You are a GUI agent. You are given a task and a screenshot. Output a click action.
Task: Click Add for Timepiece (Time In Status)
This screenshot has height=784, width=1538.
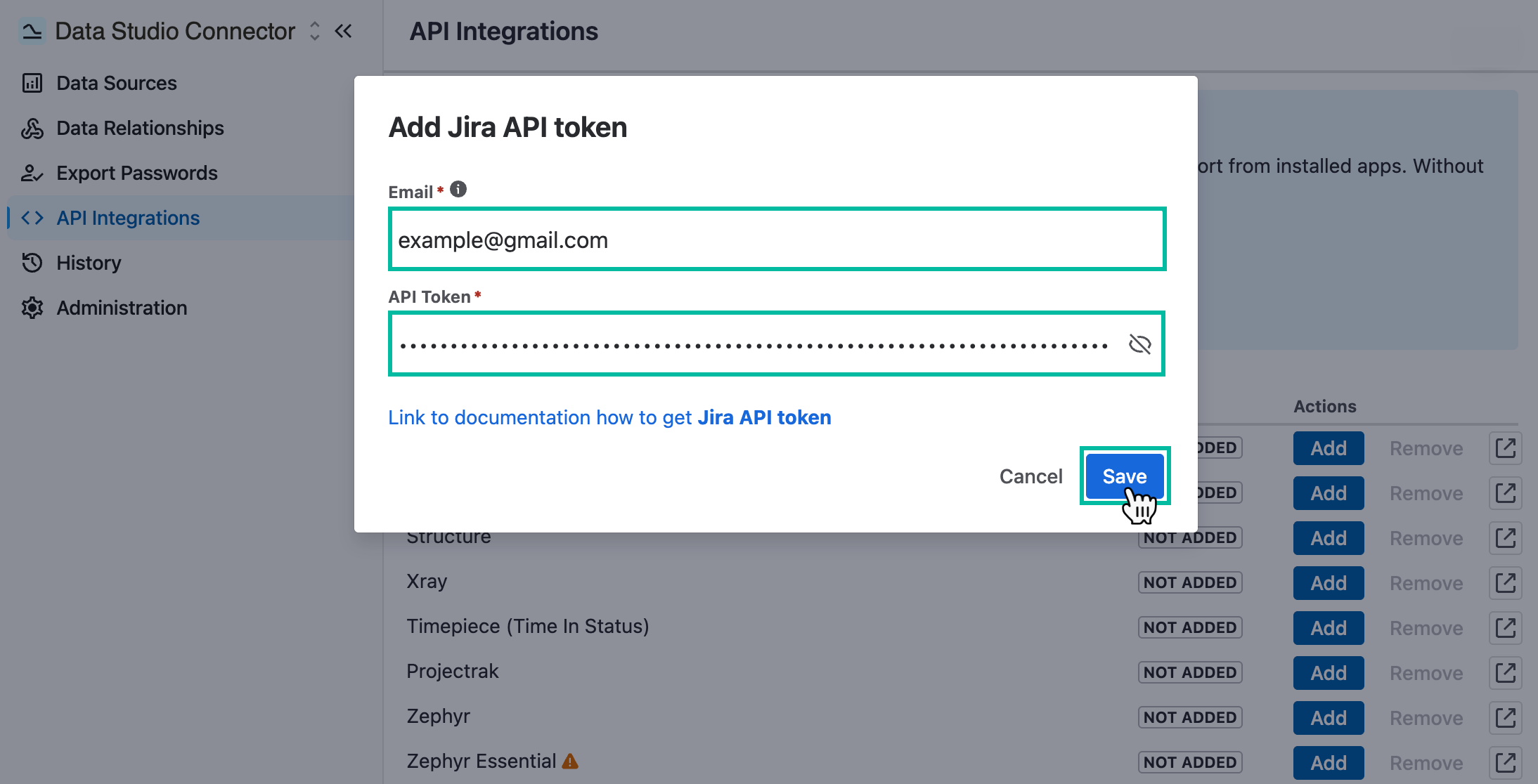(x=1329, y=628)
